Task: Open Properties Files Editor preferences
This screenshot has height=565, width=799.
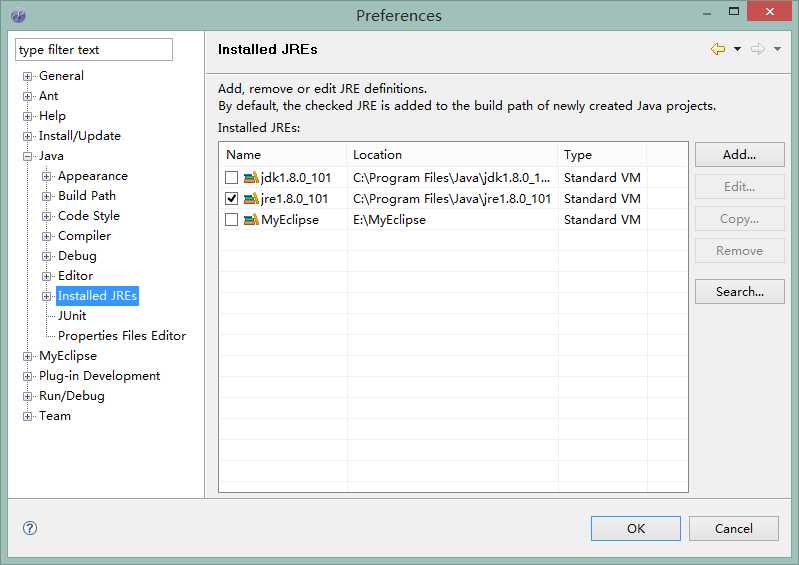Action: 122,336
